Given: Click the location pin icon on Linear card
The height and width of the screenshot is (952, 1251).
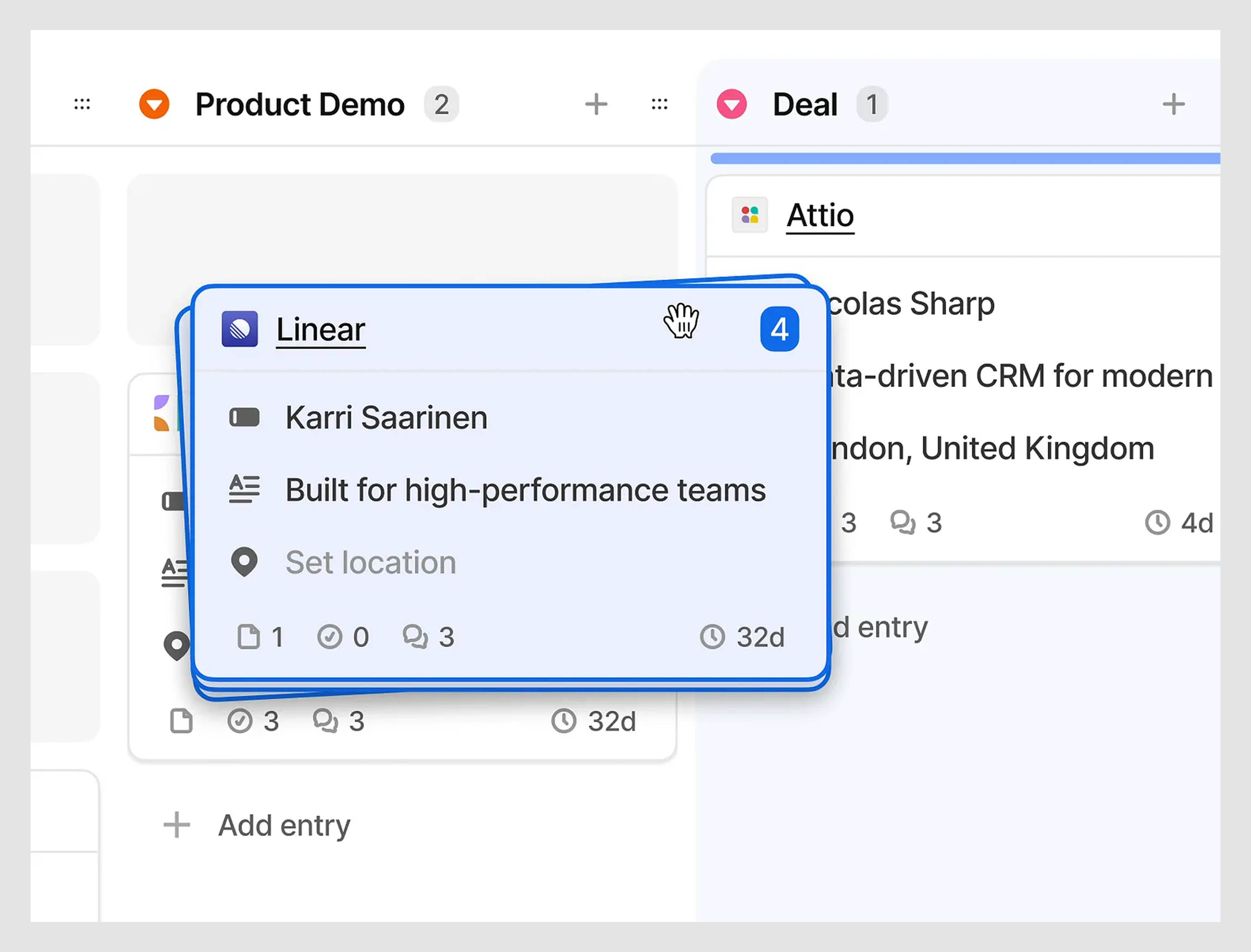Looking at the screenshot, I should tap(244, 562).
